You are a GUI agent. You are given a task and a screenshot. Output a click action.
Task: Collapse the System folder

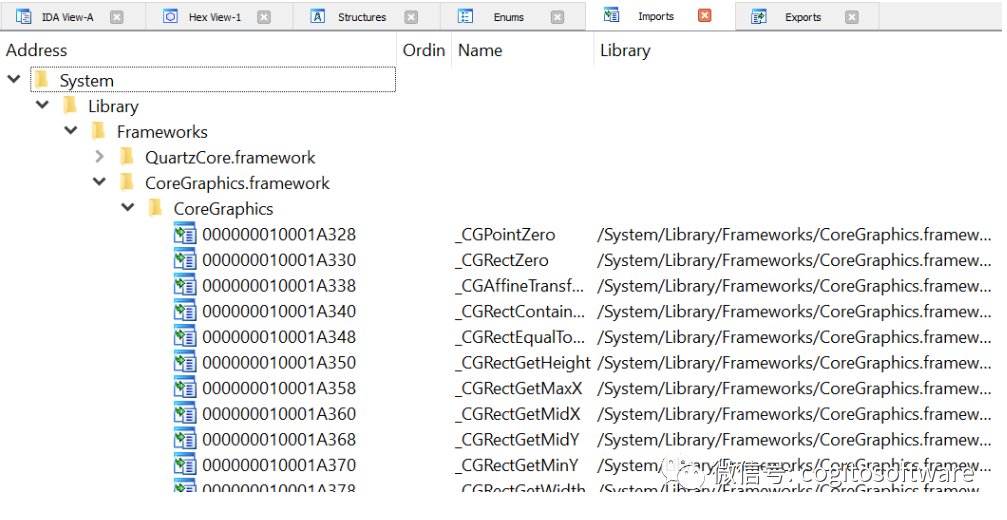click(x=14, y=79)
